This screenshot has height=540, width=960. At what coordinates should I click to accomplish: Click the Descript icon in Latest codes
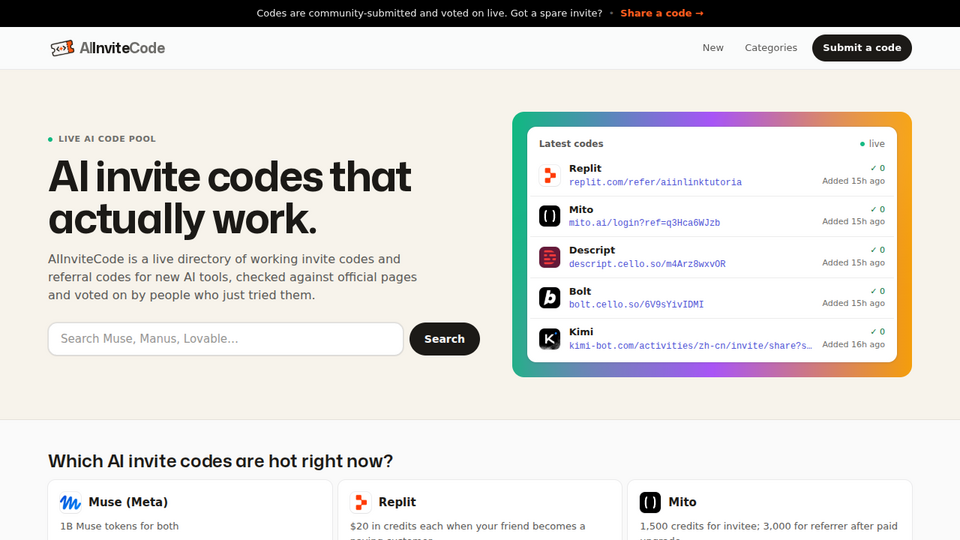tap(549, 257)
